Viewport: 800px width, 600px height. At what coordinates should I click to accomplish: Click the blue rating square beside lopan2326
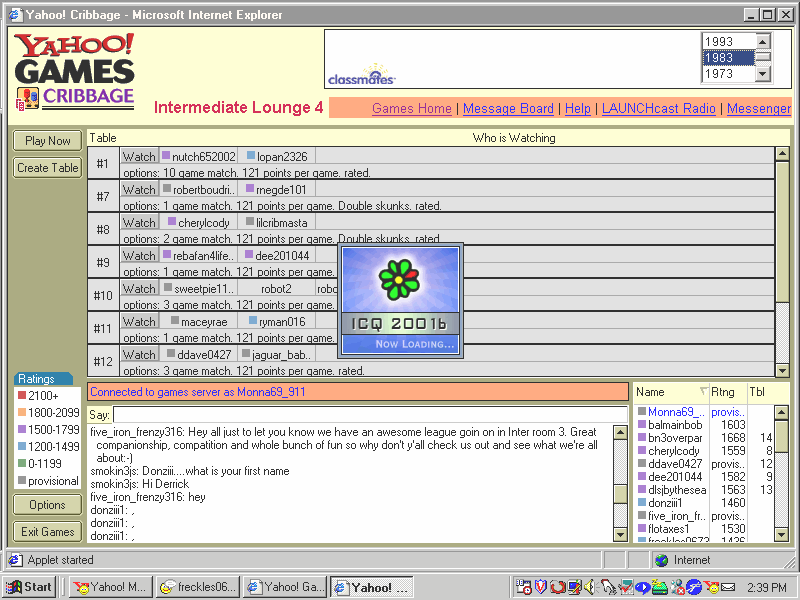coord(251,155)
